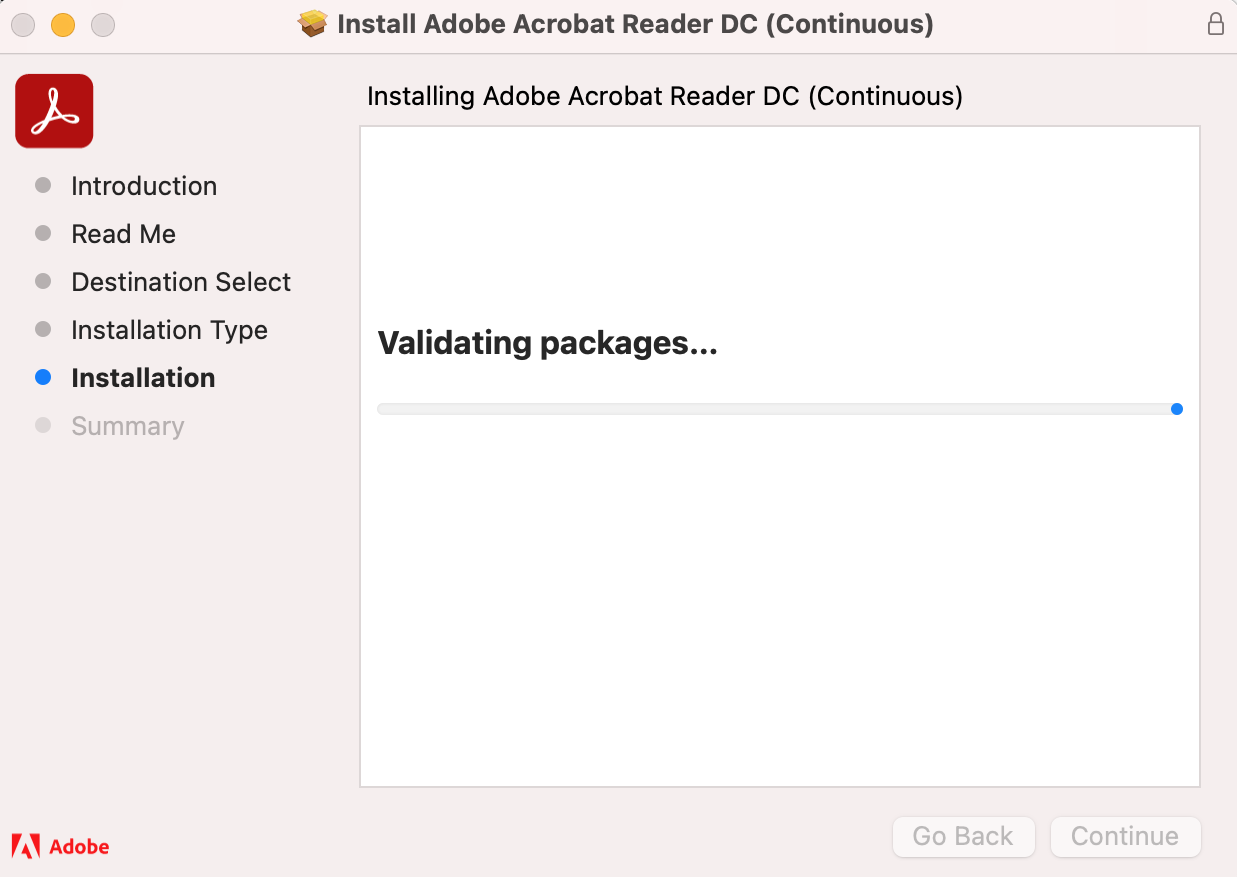The height and width of the screenshot is (877, 1237).
Task: Click the package box icon in title
Action: coord(313,24)
